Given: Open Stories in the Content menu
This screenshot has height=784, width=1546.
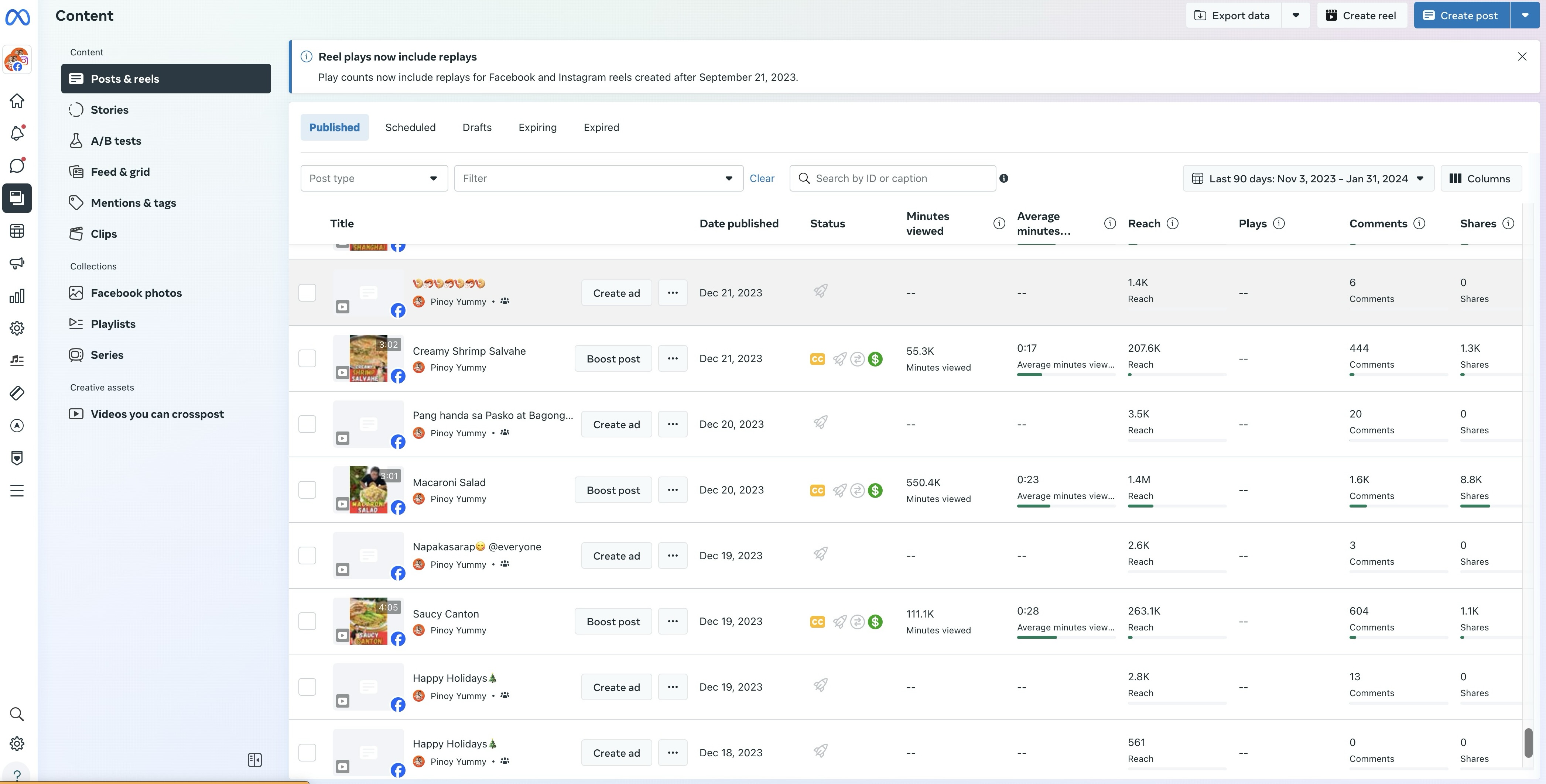Looking at the screenshot, I should click(109, 110).
